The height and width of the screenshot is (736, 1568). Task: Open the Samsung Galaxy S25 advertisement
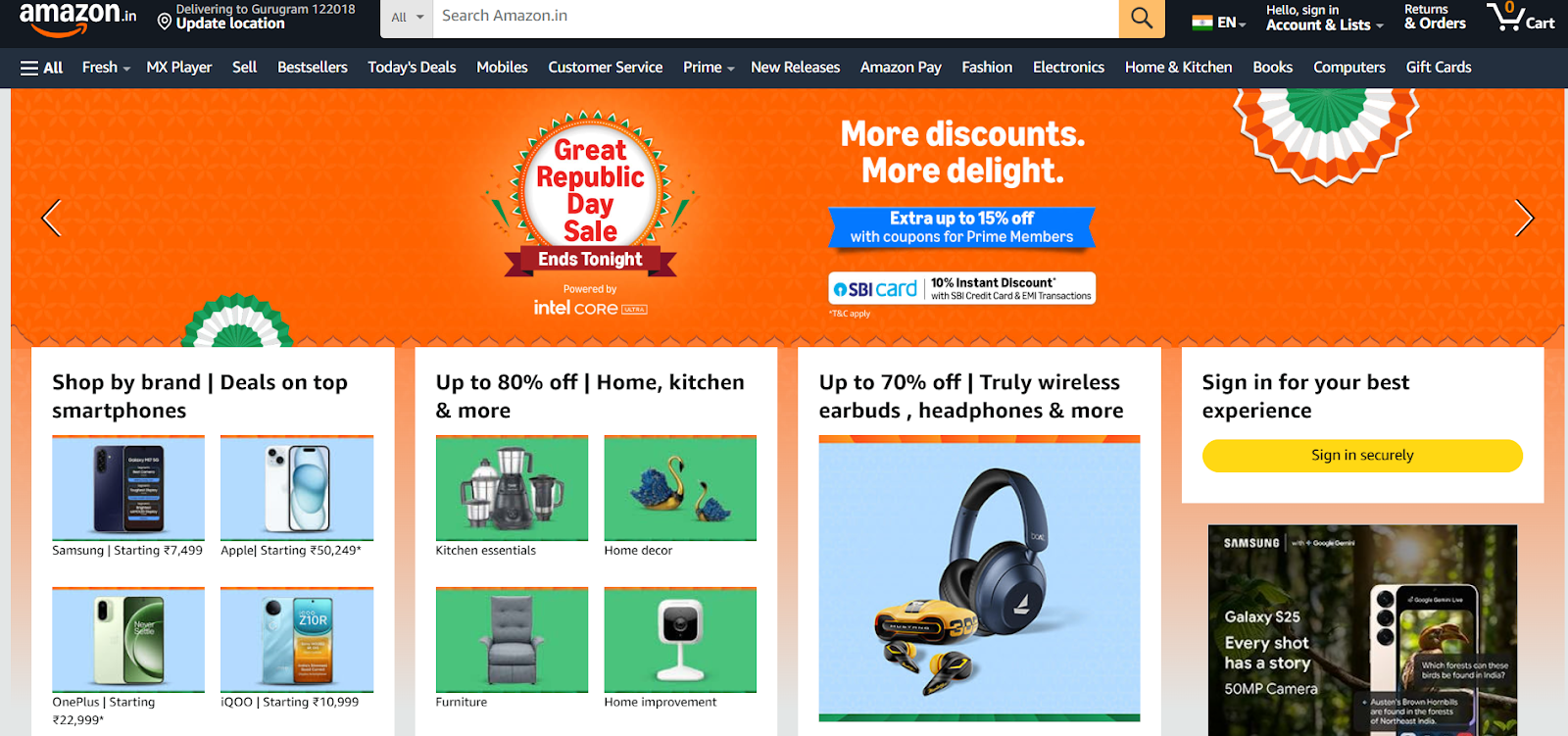coord(1362,630)
